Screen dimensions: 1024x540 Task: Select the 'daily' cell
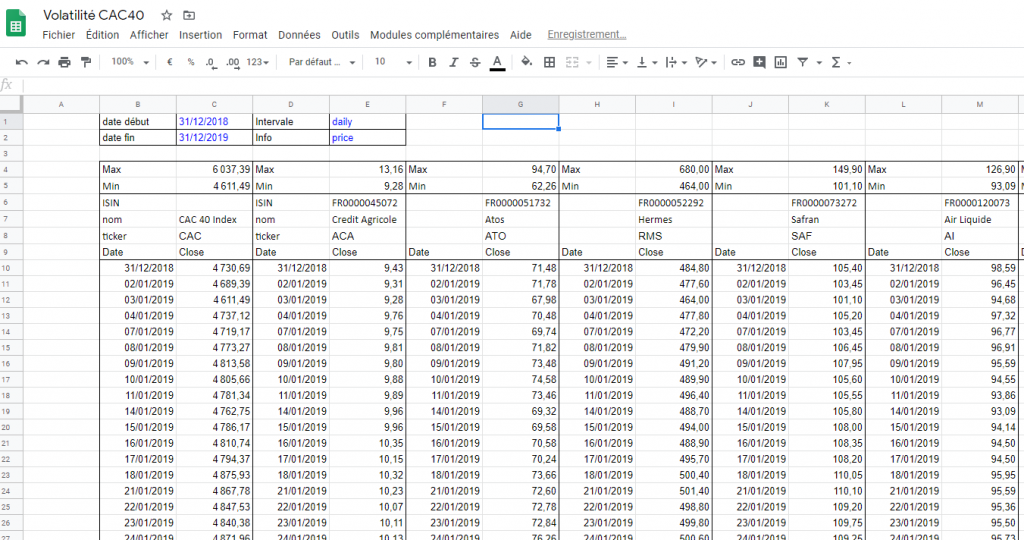(367, 121)
